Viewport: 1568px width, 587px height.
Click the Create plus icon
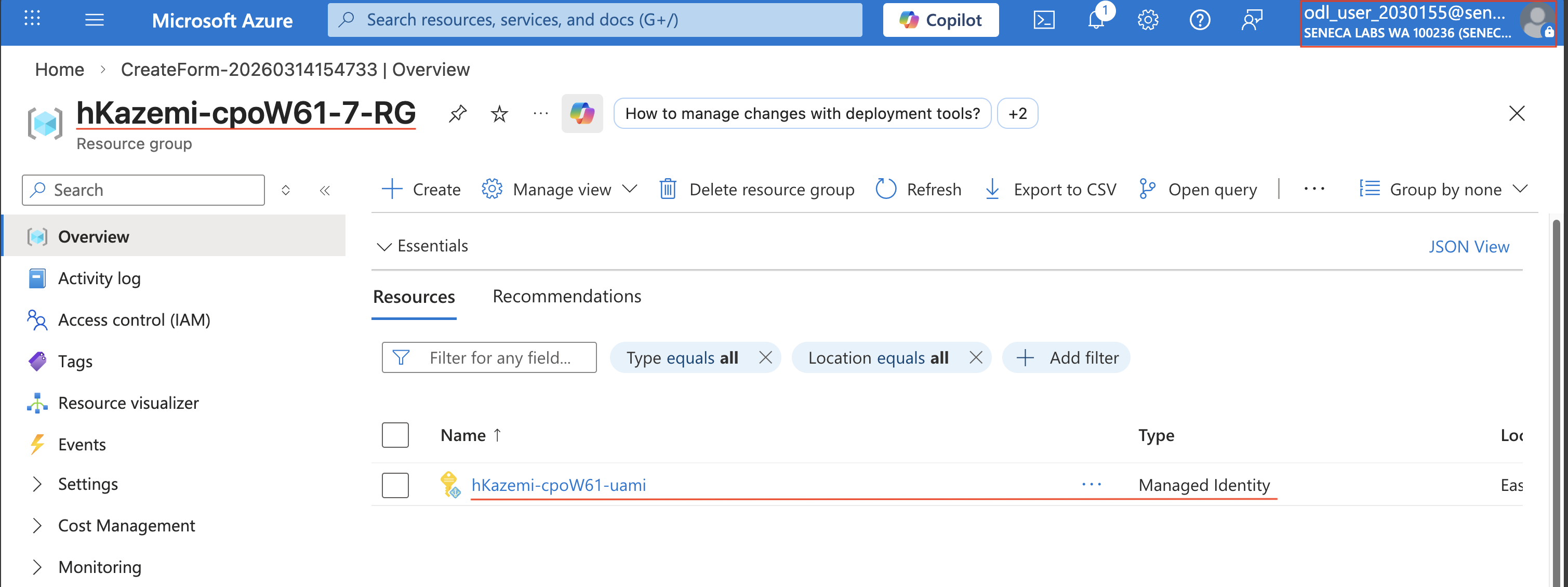[x=392, y=189]
